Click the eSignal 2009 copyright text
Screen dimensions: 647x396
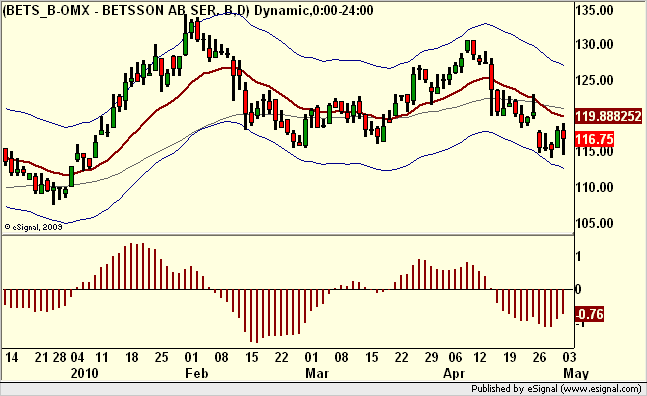point(33,227)
